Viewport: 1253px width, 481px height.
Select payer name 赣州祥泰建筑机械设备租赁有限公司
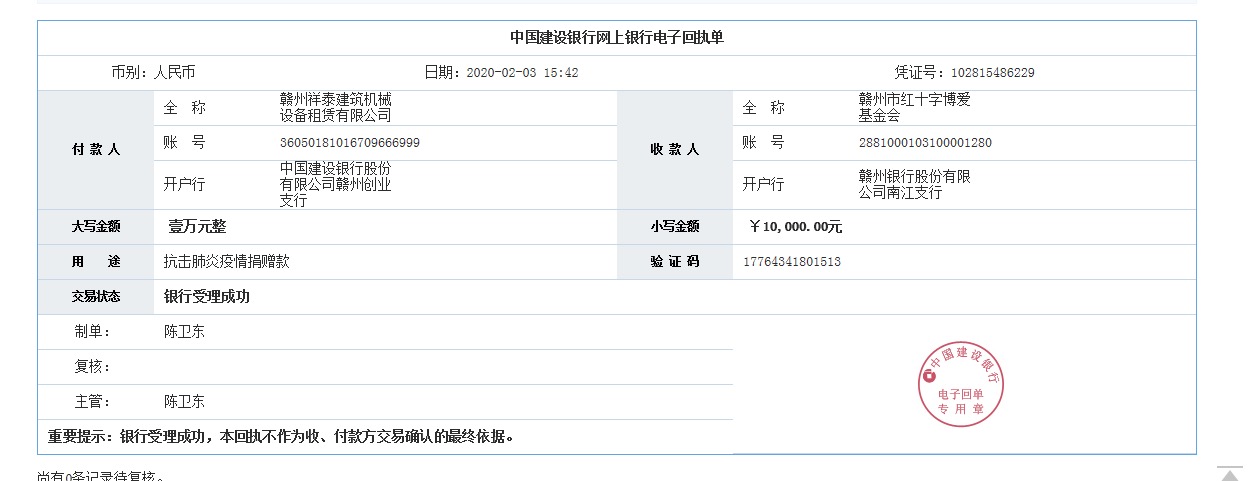coord(335,107)
